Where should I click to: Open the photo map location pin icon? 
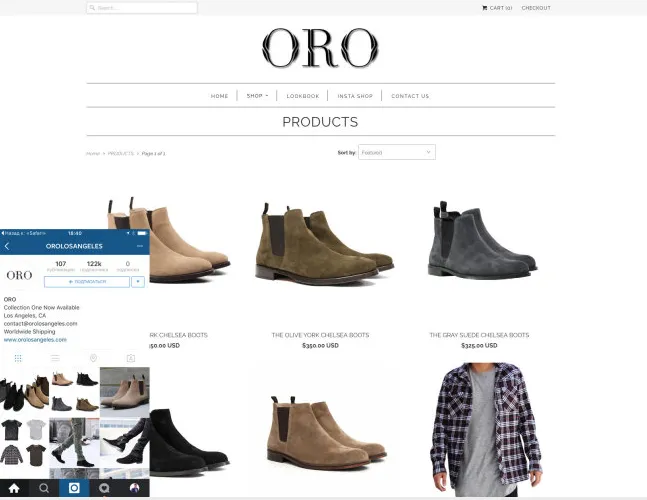tap(93, 358)
